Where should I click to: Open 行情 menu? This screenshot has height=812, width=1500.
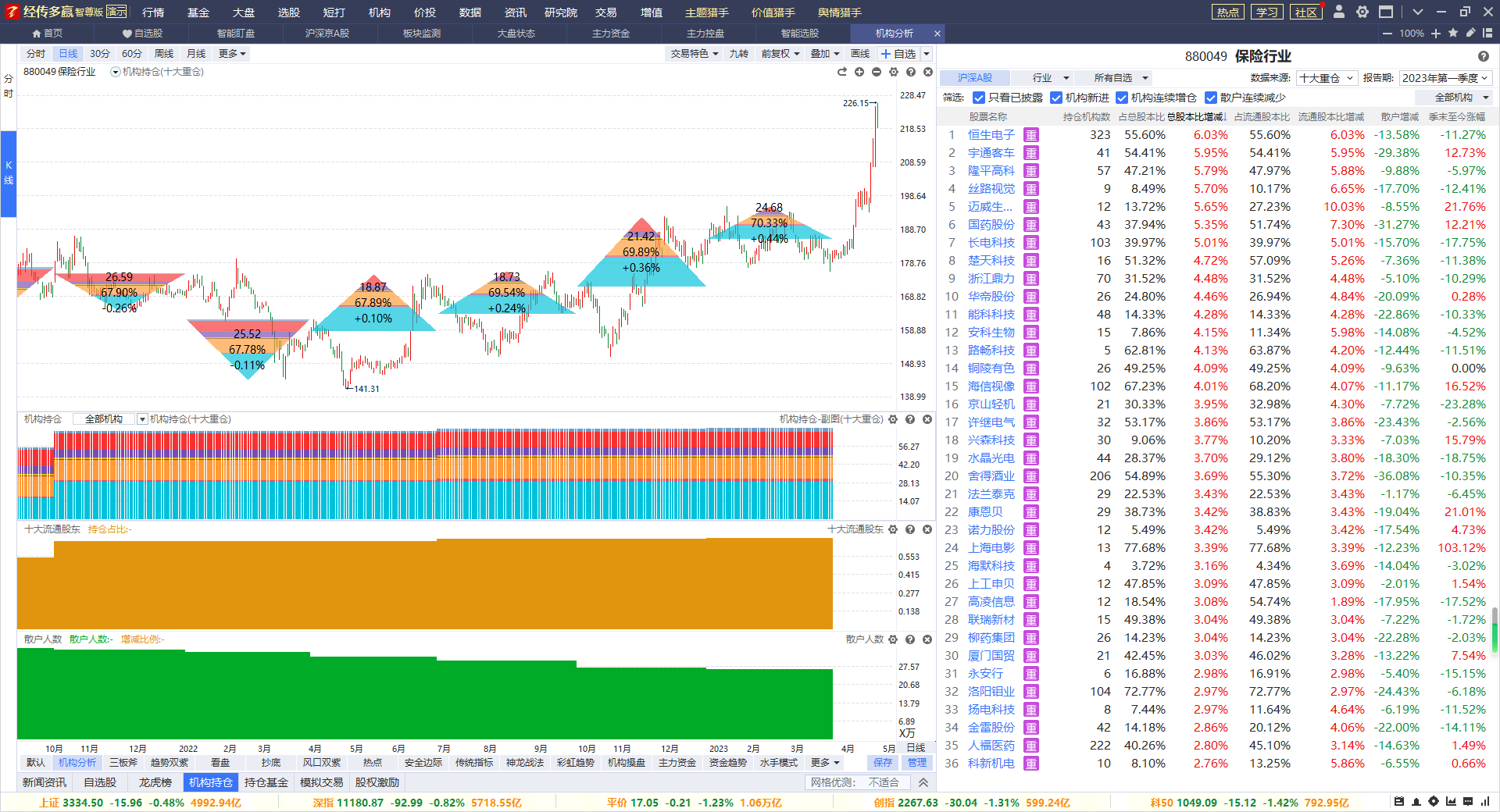click(x=153, y=12)
